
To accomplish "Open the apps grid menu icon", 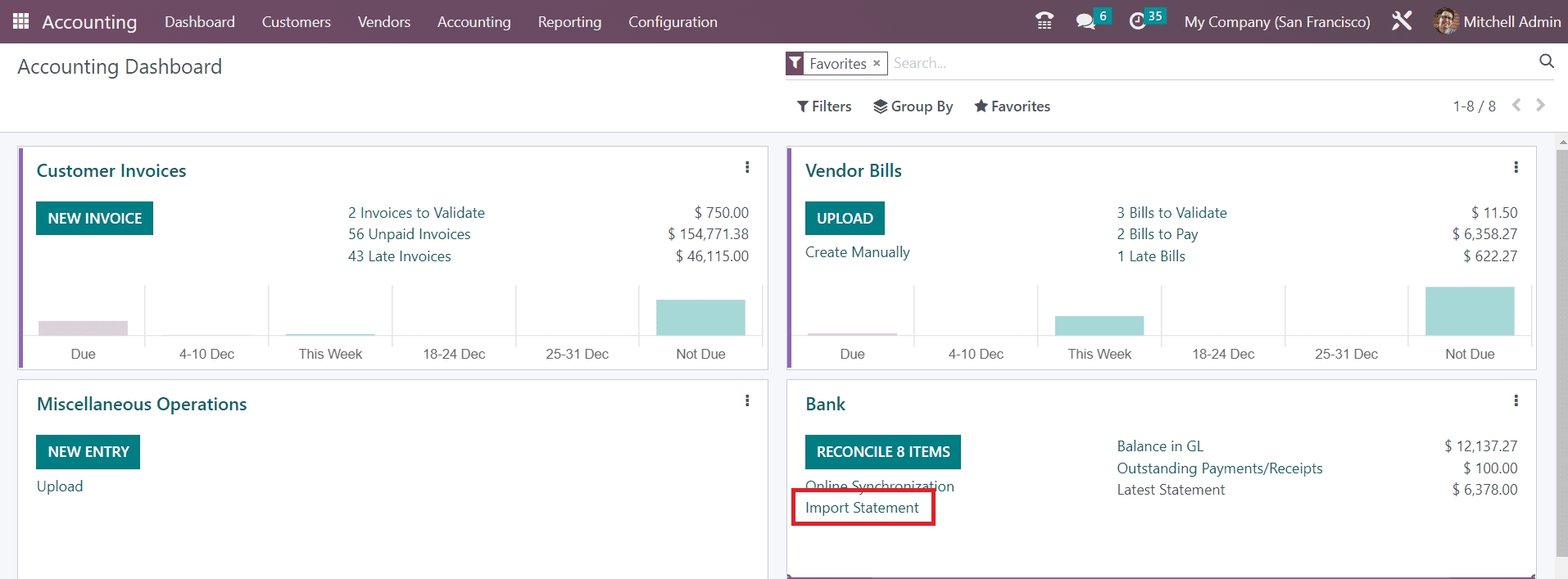I will (20, 21).
